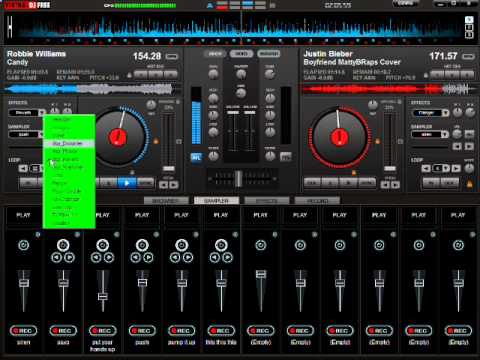Click the right deck sampler next arrow
This screenshot has height=360, width=480.
click(x=469, y=146)
